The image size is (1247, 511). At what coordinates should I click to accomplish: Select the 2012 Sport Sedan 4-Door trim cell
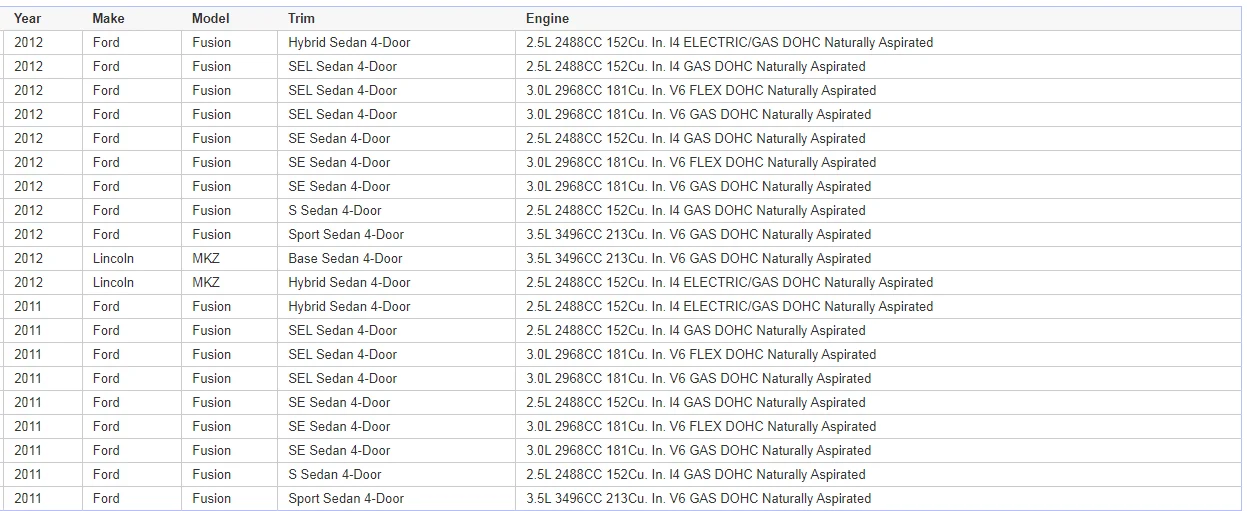(346, 234)
